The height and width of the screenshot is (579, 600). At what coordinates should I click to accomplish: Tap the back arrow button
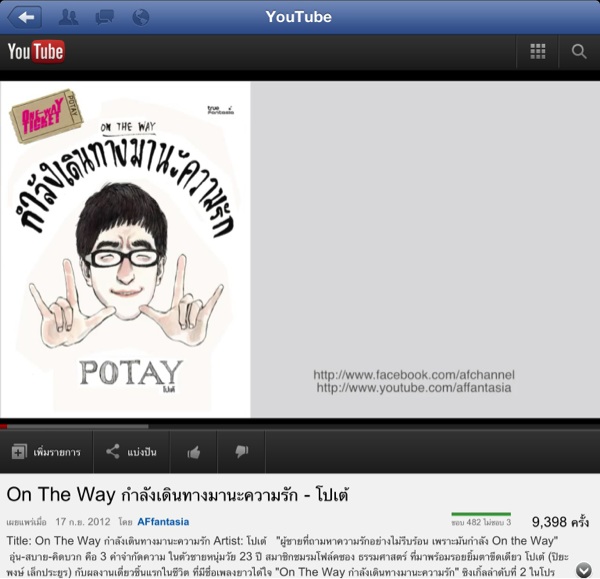click(24, 17)
